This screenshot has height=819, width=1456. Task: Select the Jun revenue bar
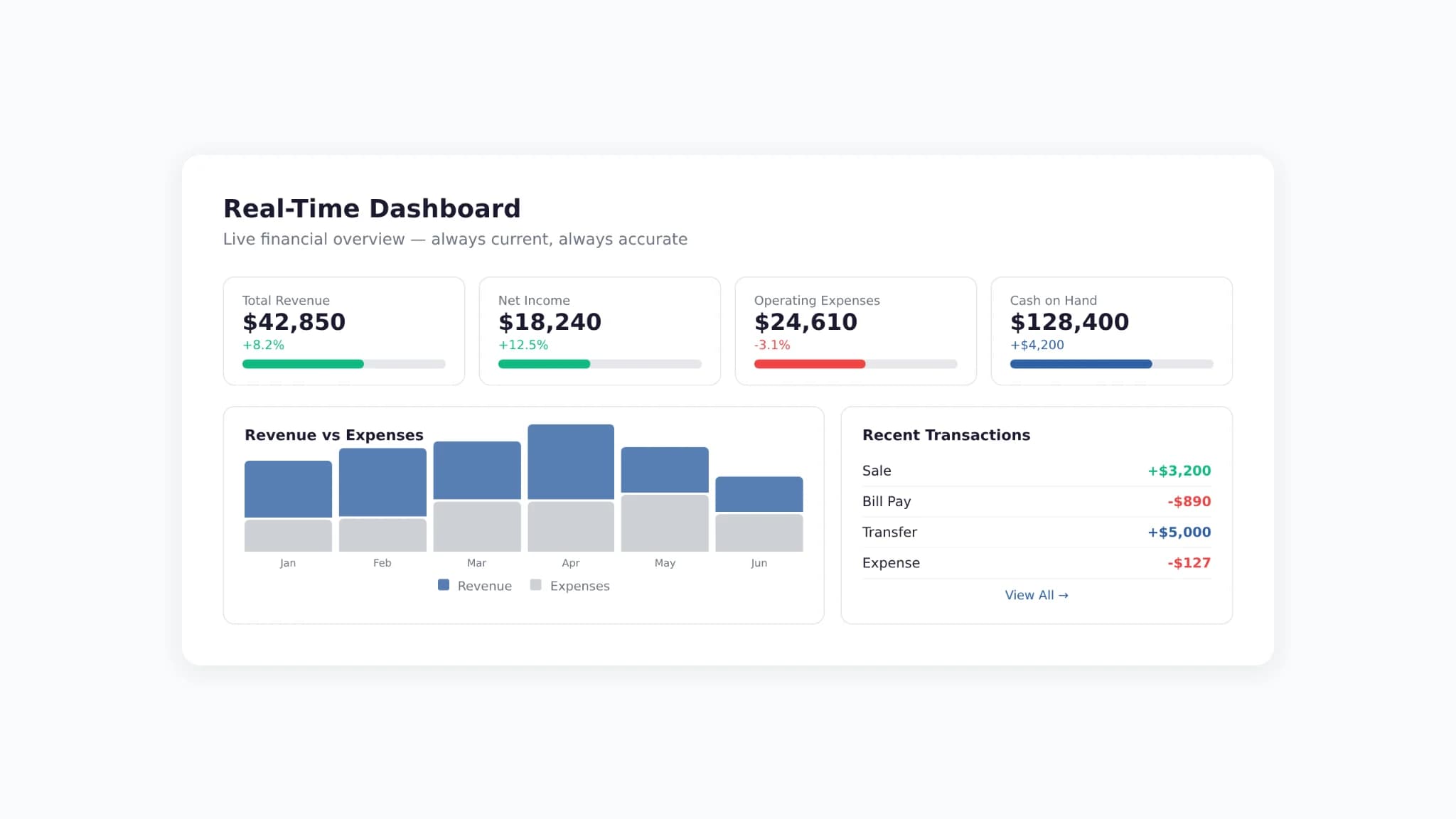[x=759, y=494]
